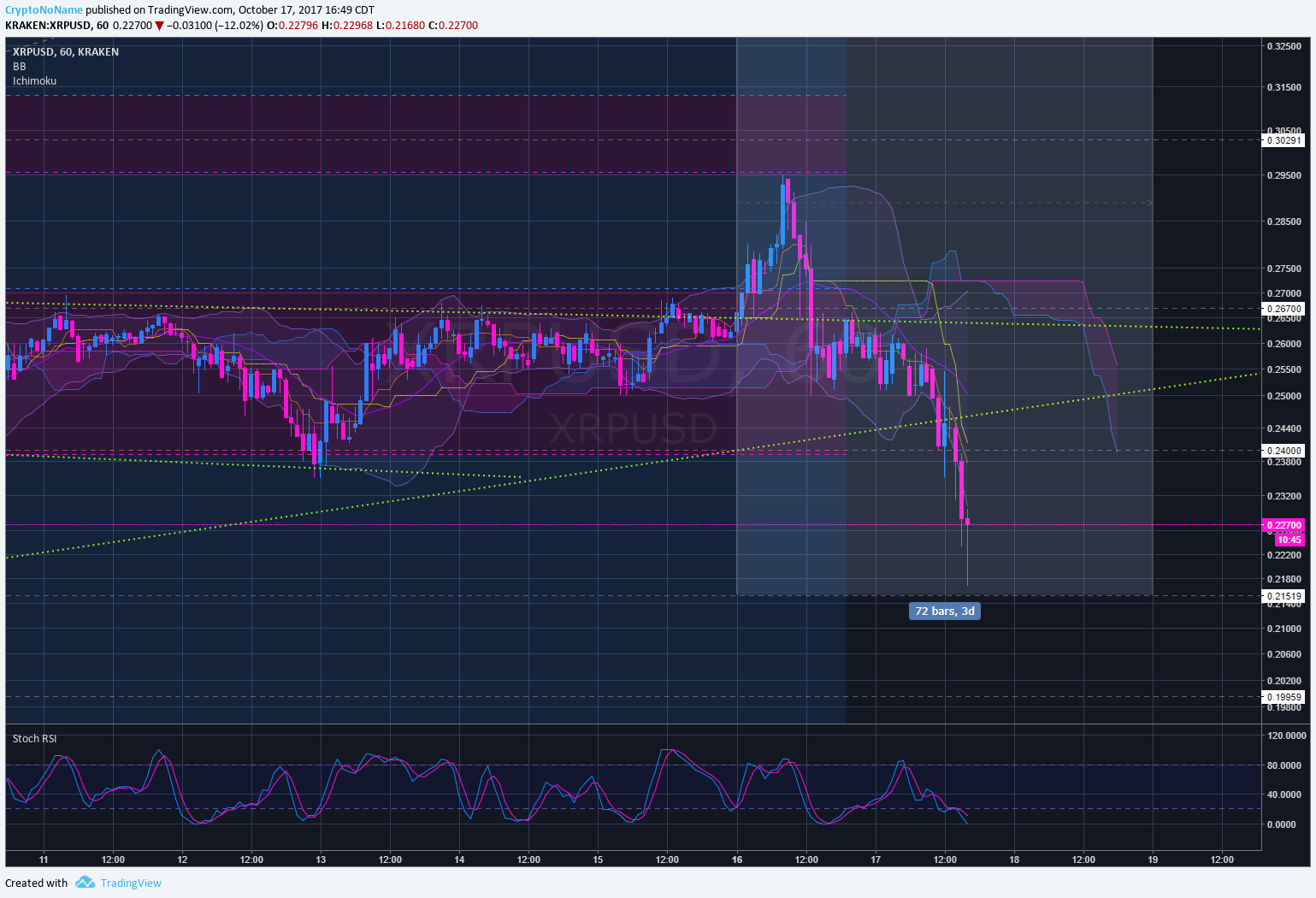Select the high value H:0.22968
The width and height of the screenshot is (1316, 898).
[x=347, y=26]
